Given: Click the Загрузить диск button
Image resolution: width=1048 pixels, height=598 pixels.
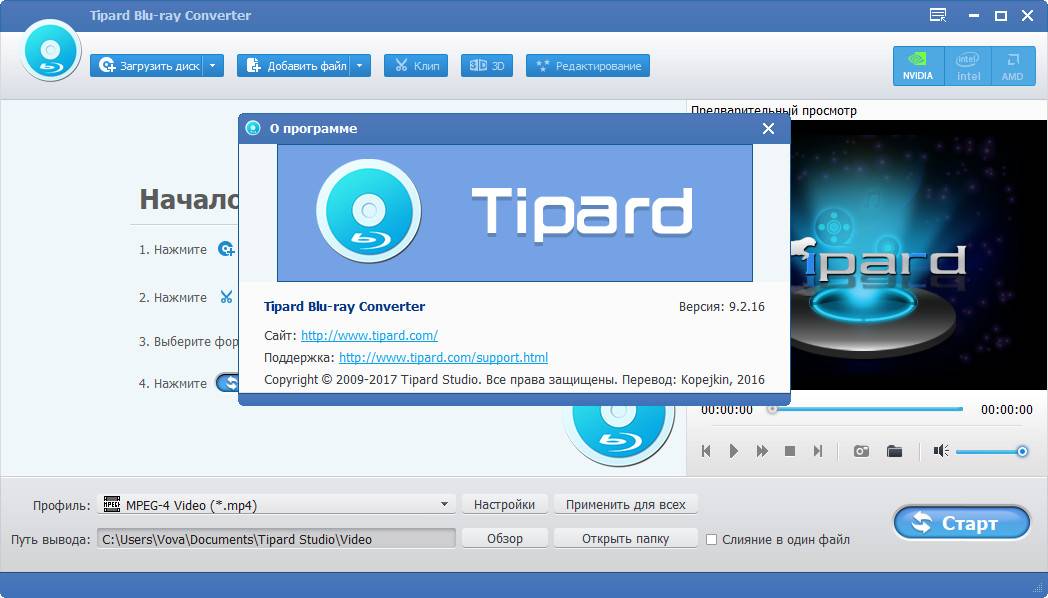Looking at the screenshot, I should tap(146, 65).
